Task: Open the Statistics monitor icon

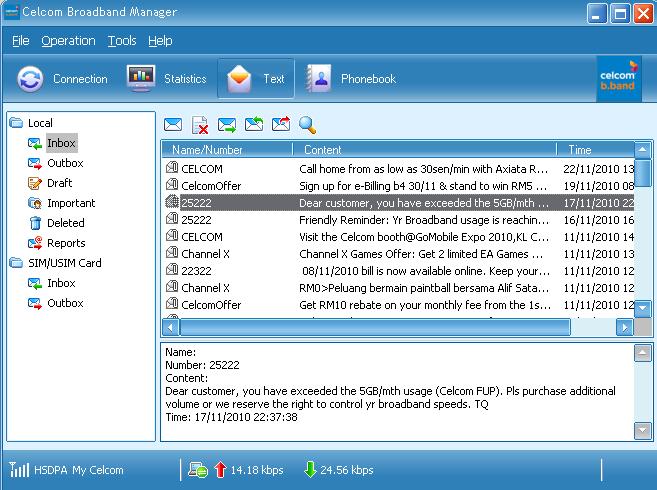Action: 141,78
